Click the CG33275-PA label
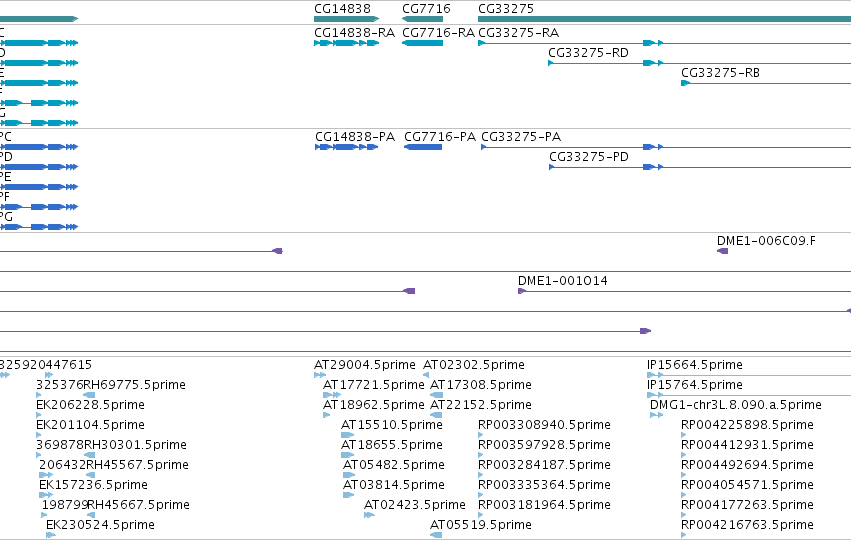 (521, 137)
